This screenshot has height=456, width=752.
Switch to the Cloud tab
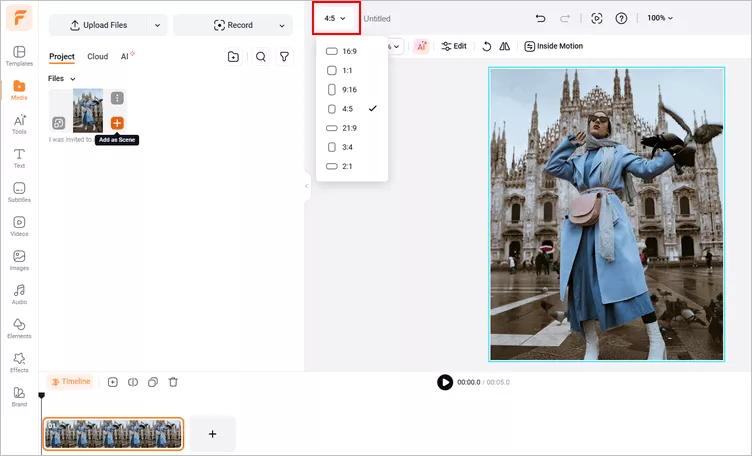pyautogui.click(x=97, y=57)
